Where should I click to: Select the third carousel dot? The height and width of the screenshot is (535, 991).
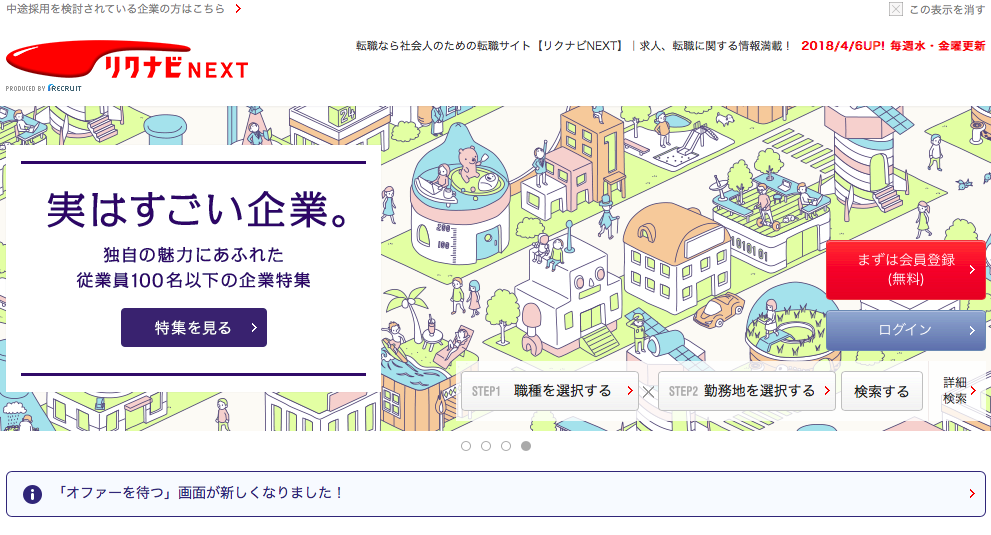[x=506, y=446]
